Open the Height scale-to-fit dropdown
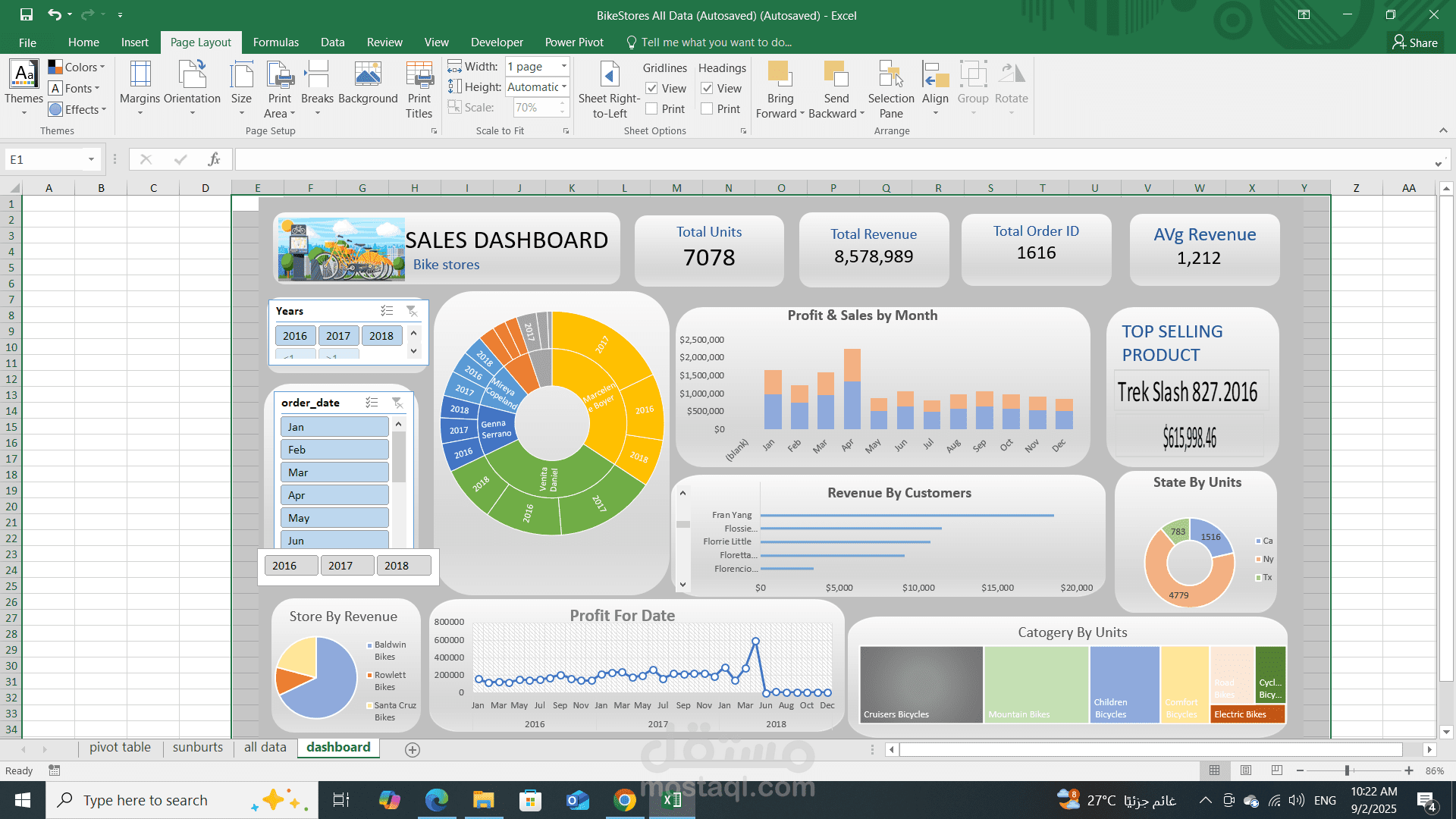 coord(563,87)
